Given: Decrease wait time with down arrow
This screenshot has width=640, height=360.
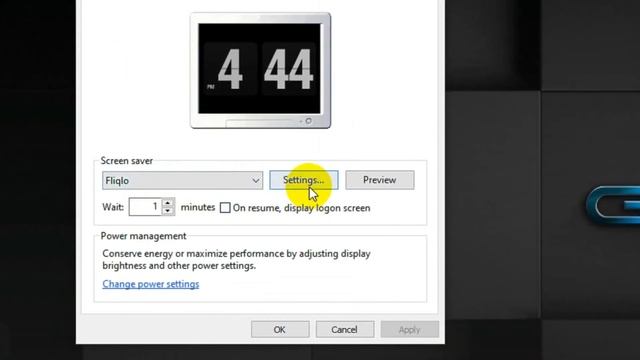Looking at the screenshot, I should click(x=168, y=211).
